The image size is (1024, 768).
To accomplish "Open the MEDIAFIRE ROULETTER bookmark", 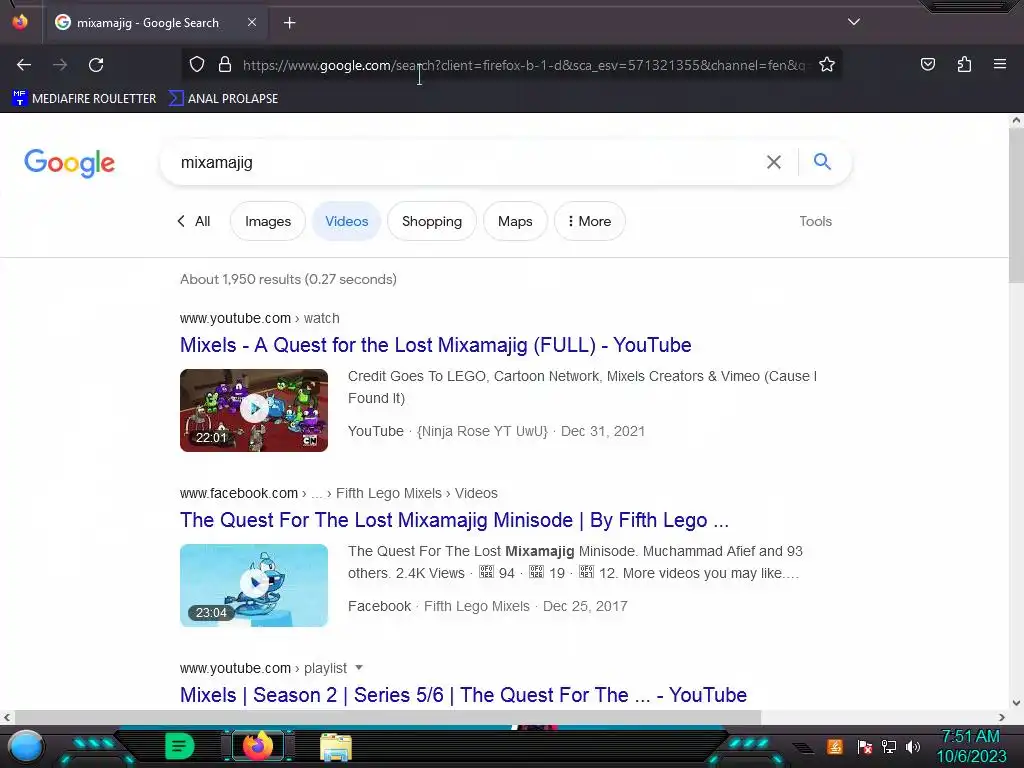I will [x=84, y=99].
